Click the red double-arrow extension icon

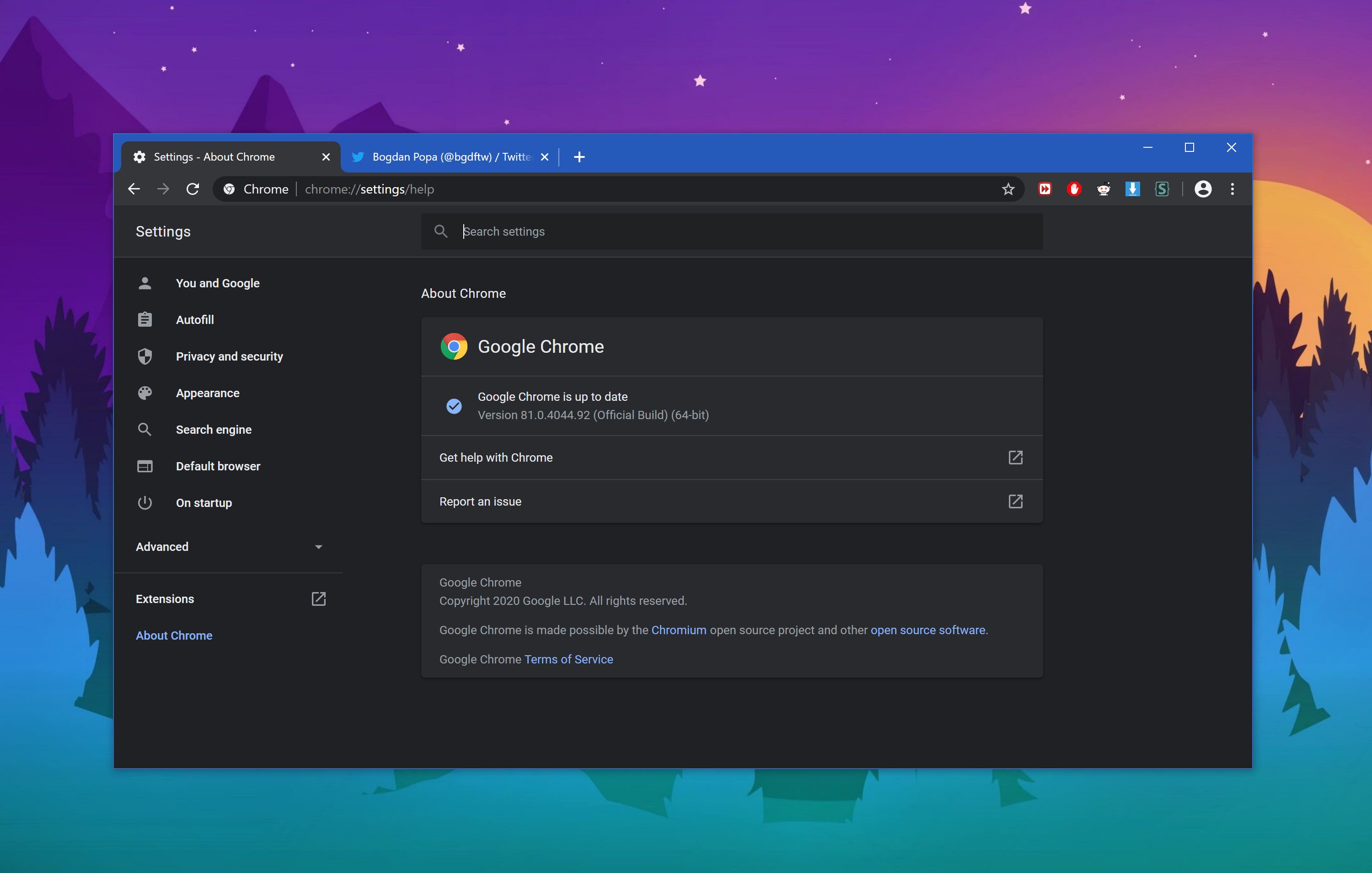click(1045, 189)
